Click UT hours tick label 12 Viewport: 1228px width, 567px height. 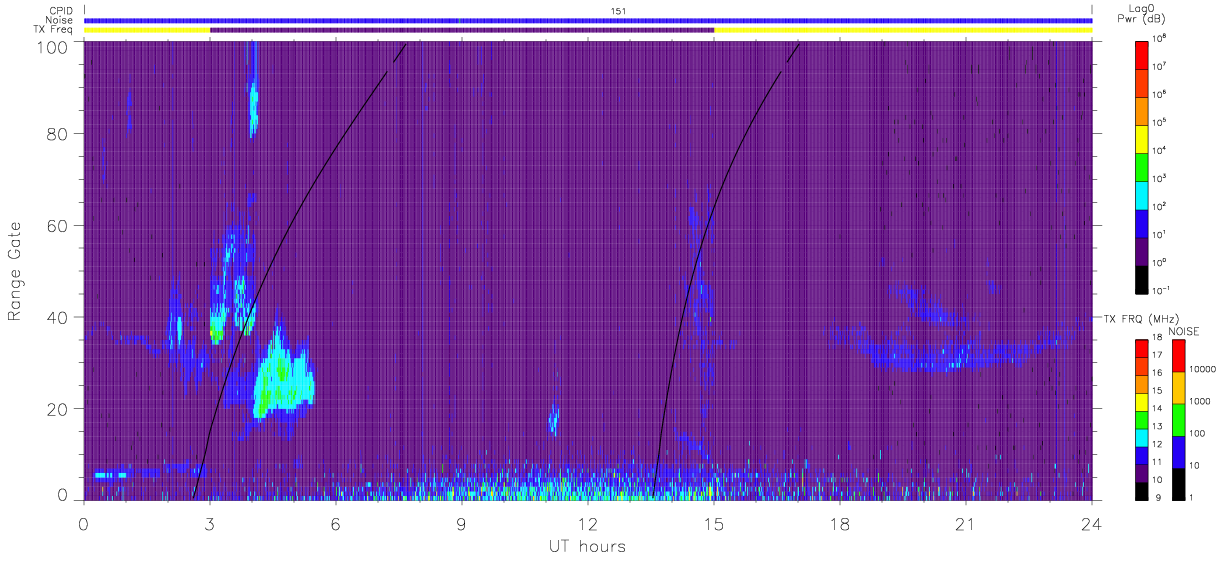coord(588,523)
